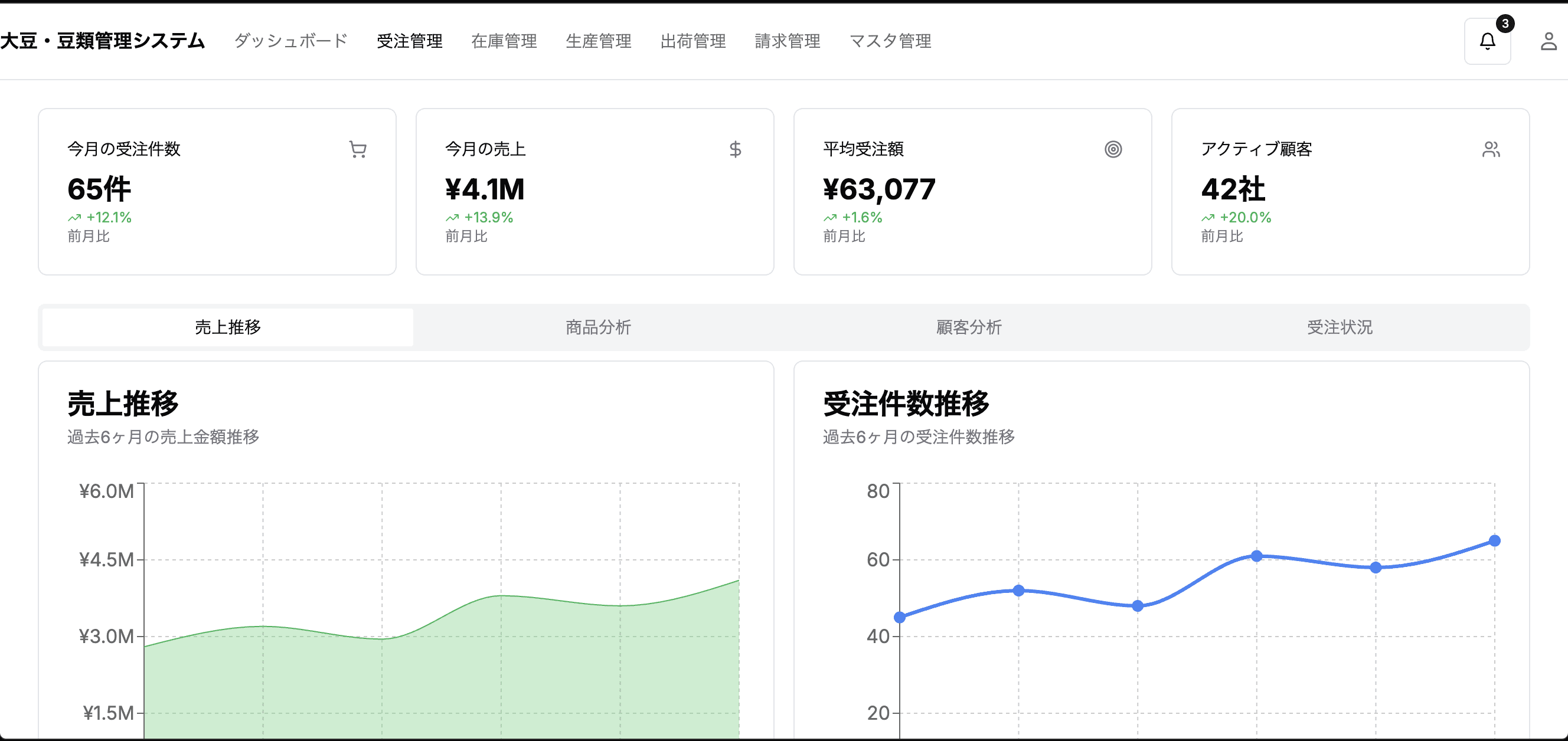
Task: Click the trend arrow beside +13.9%
Action: click(x=452, y=218)
